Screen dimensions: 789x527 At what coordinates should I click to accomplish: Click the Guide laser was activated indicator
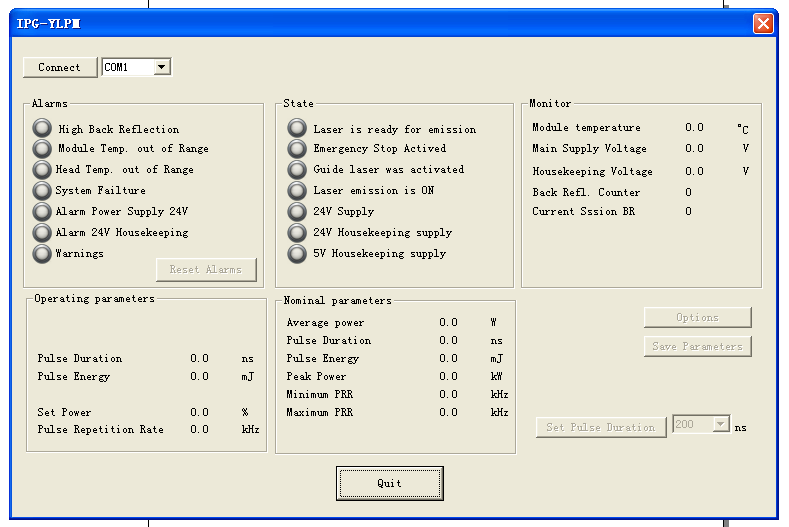297,170
